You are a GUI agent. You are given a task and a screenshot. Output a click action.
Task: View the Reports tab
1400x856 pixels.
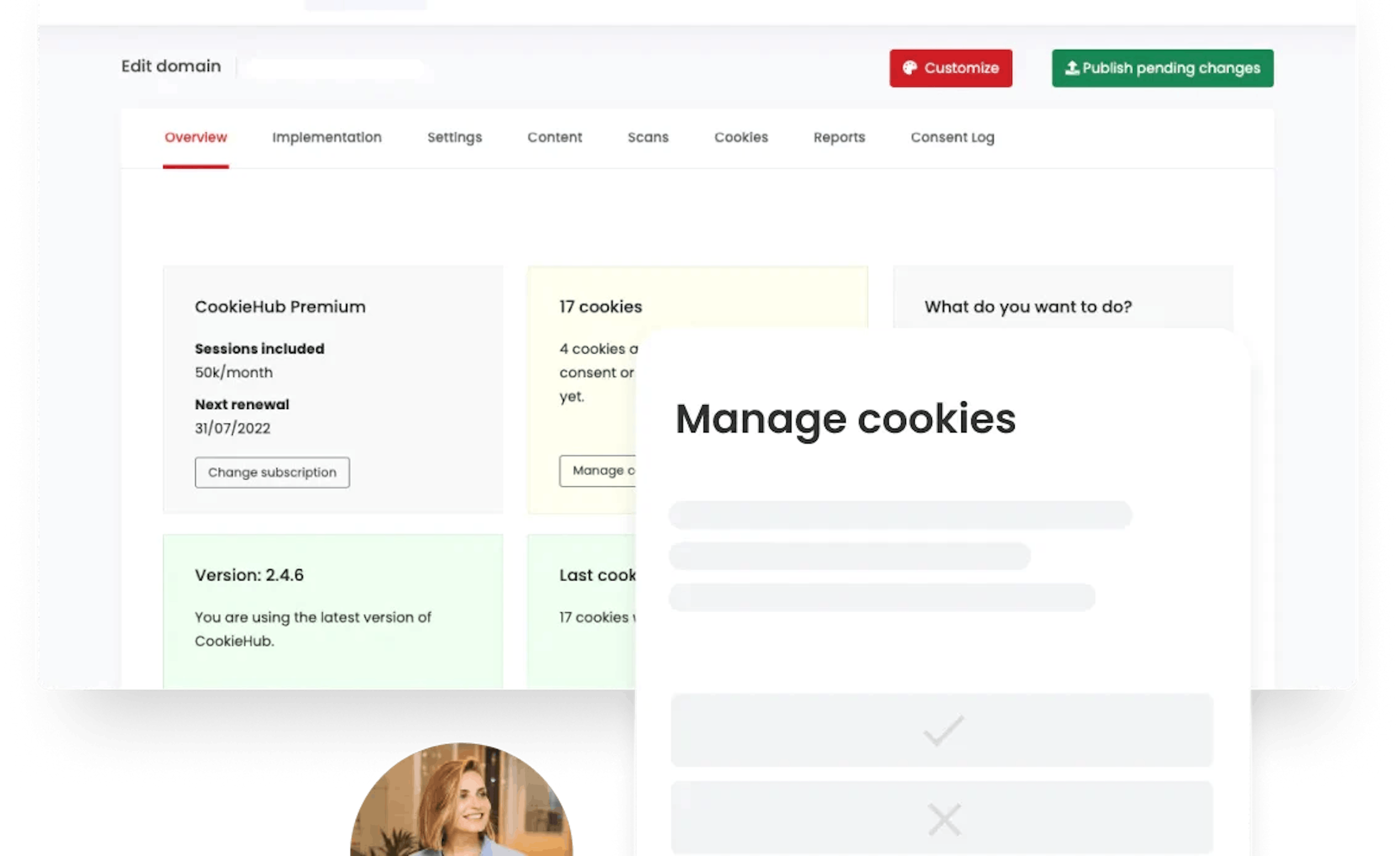[839, 137]
